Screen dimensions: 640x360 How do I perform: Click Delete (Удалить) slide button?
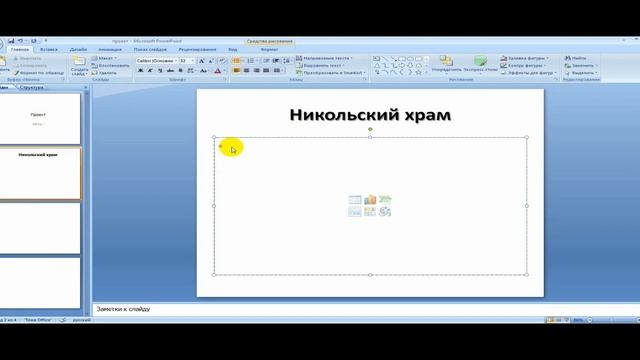tap(104, 73)
